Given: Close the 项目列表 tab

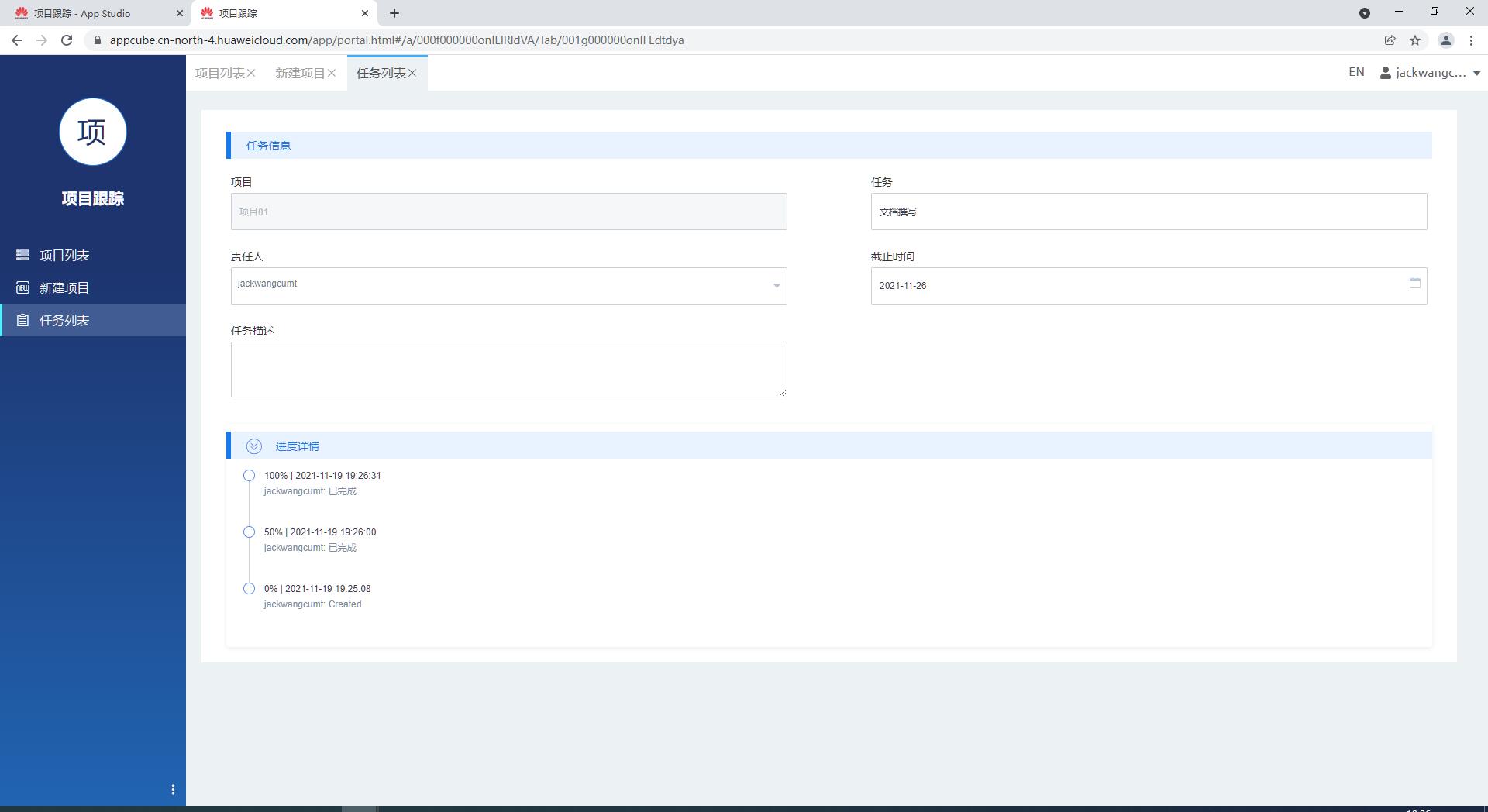Looking at the screenshot, I should (x=251, y=73).
